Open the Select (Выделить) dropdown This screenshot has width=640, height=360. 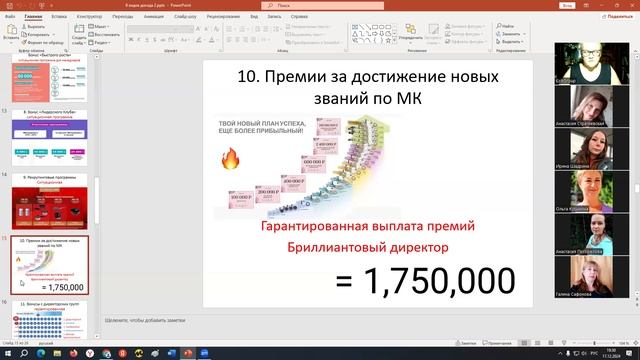510,42
